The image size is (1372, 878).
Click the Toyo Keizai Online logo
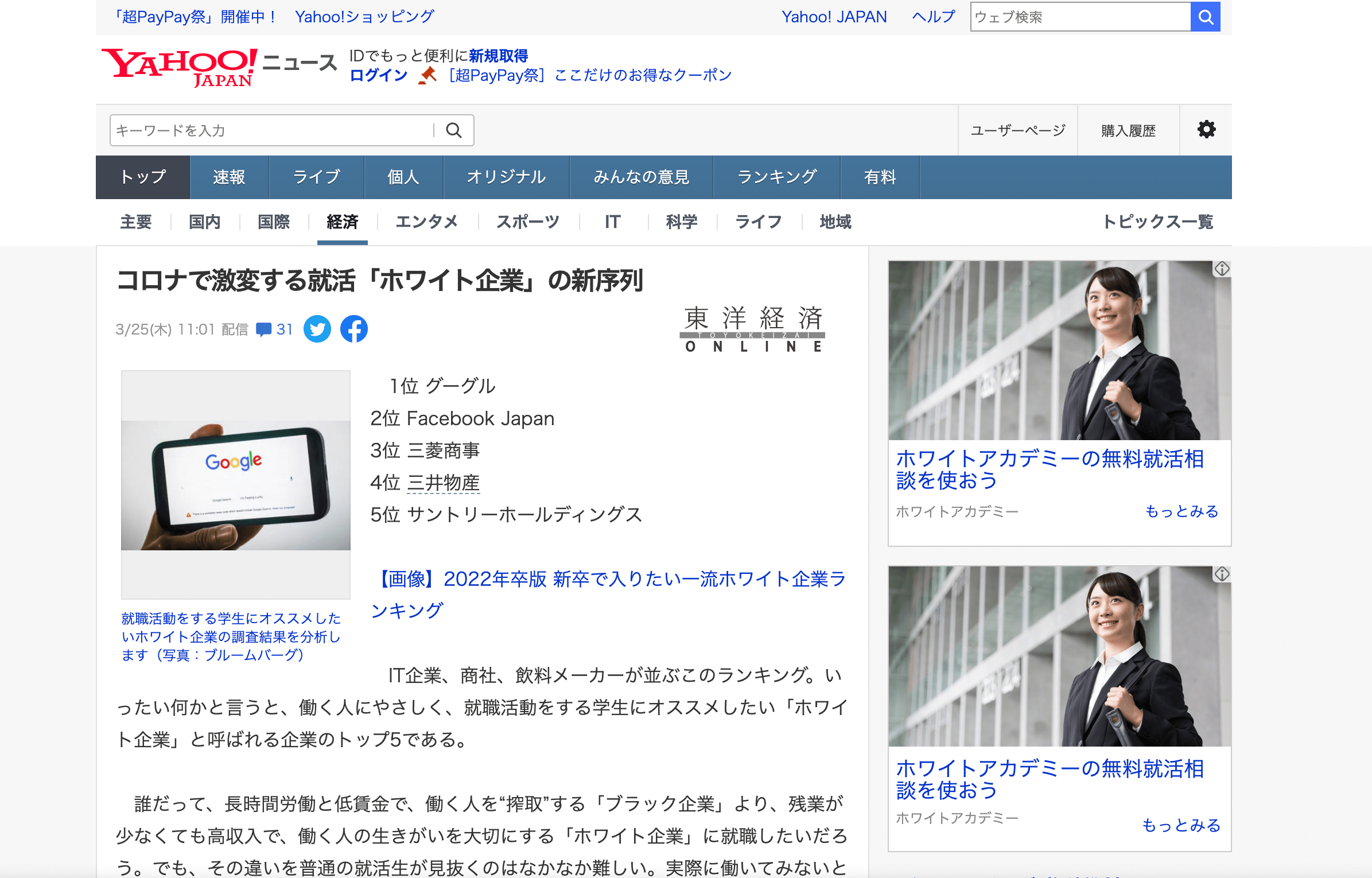753,329
